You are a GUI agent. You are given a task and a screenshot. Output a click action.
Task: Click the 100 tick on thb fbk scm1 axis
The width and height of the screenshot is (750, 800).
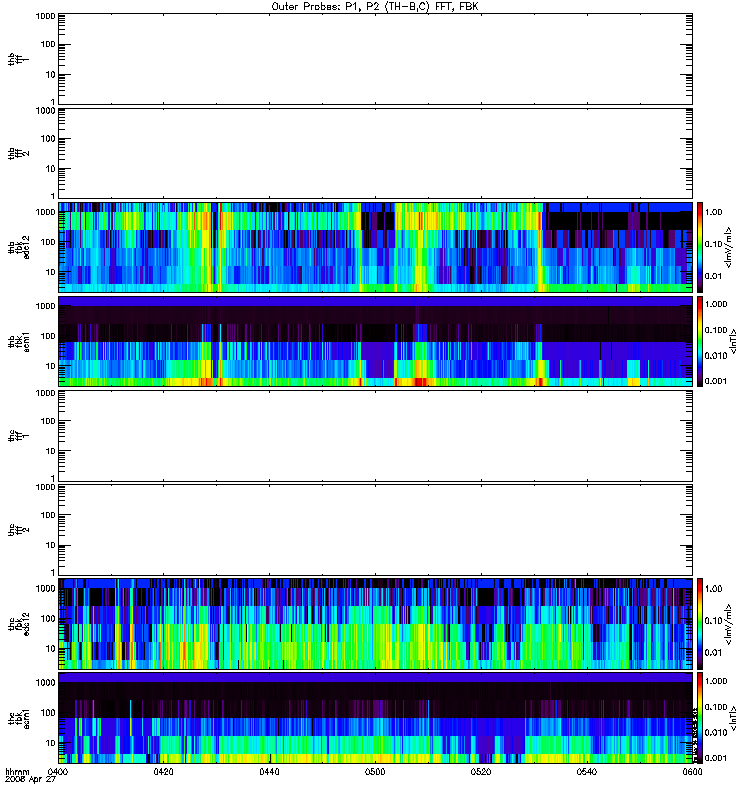point(48,336)
